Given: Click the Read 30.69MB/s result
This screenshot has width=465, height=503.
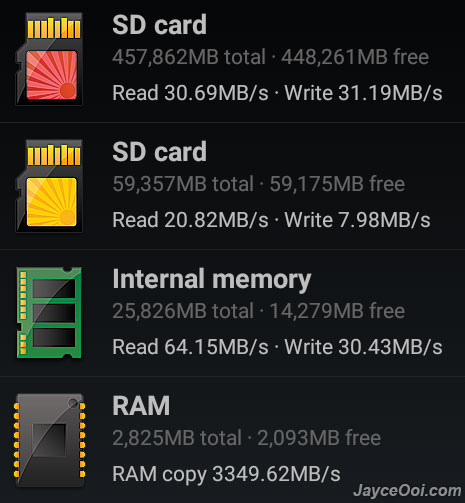Looking at the screenshot, I should coord(190,93).
